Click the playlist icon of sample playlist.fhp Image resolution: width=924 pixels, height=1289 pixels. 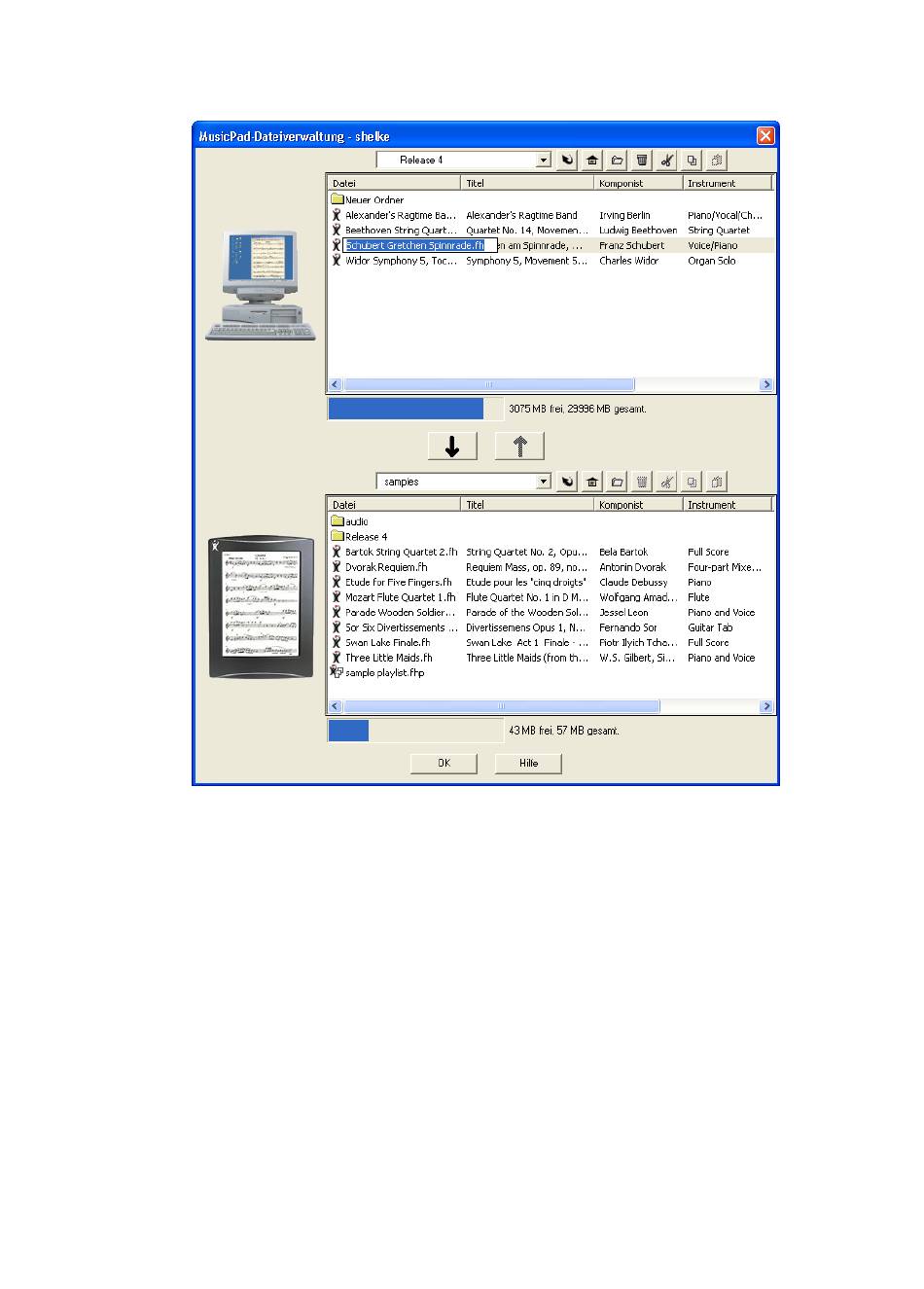point(337,672)
